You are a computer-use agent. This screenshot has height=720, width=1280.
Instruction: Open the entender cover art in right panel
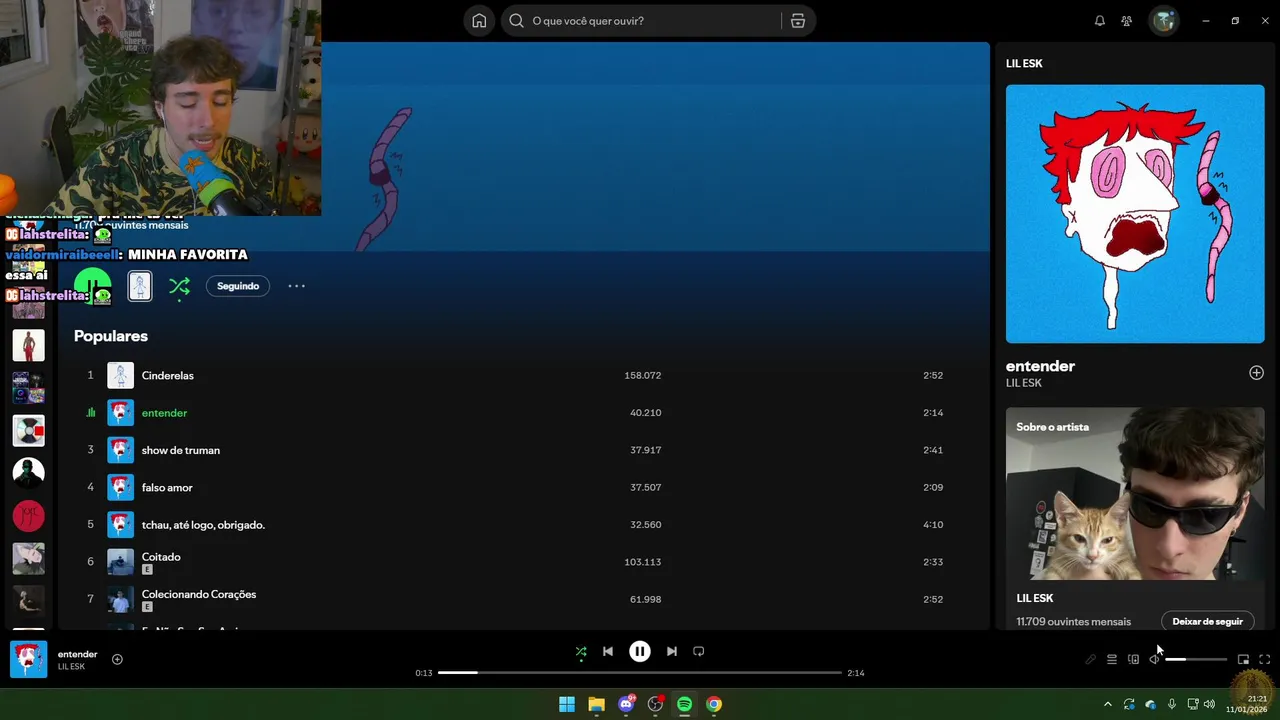[1135, 214]
